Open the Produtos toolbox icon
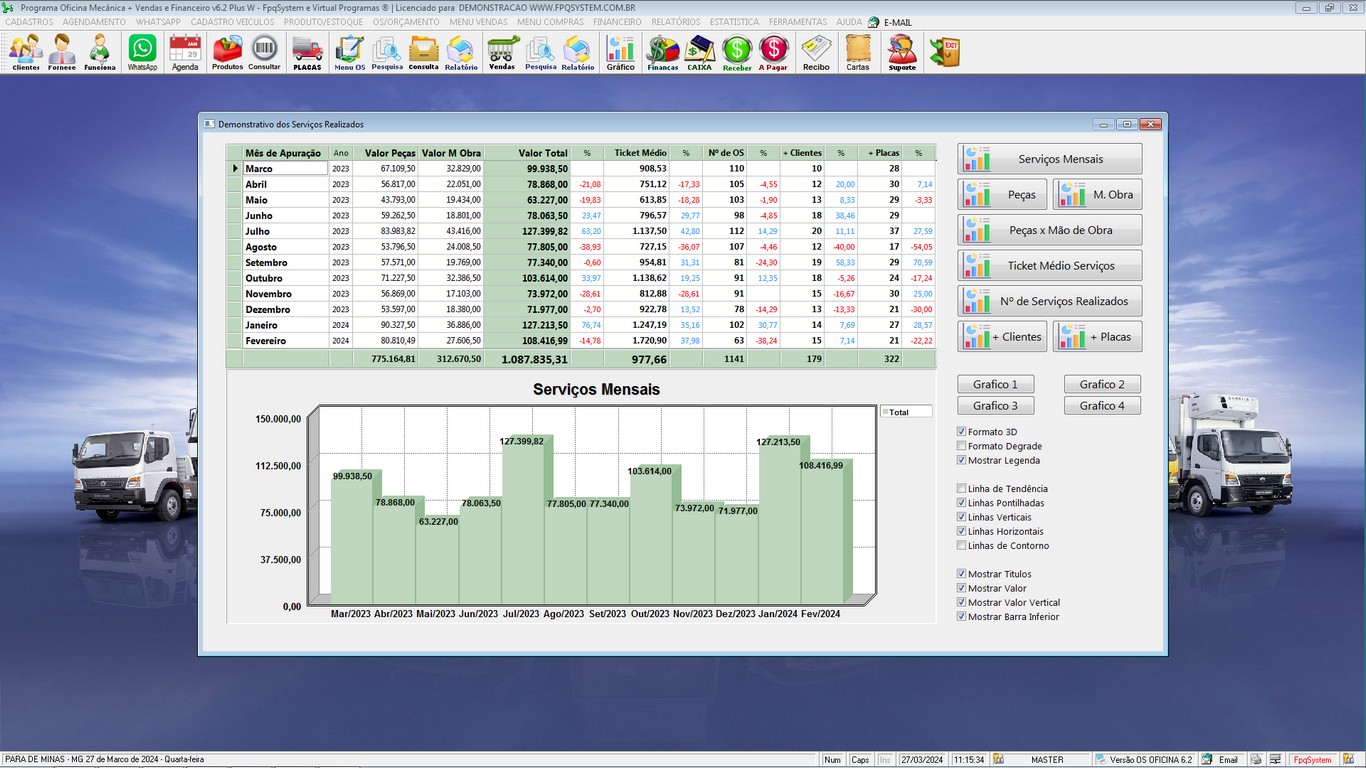Viewport: 1366px width, 768px height. pyautogui.click(x=227, y=52)
